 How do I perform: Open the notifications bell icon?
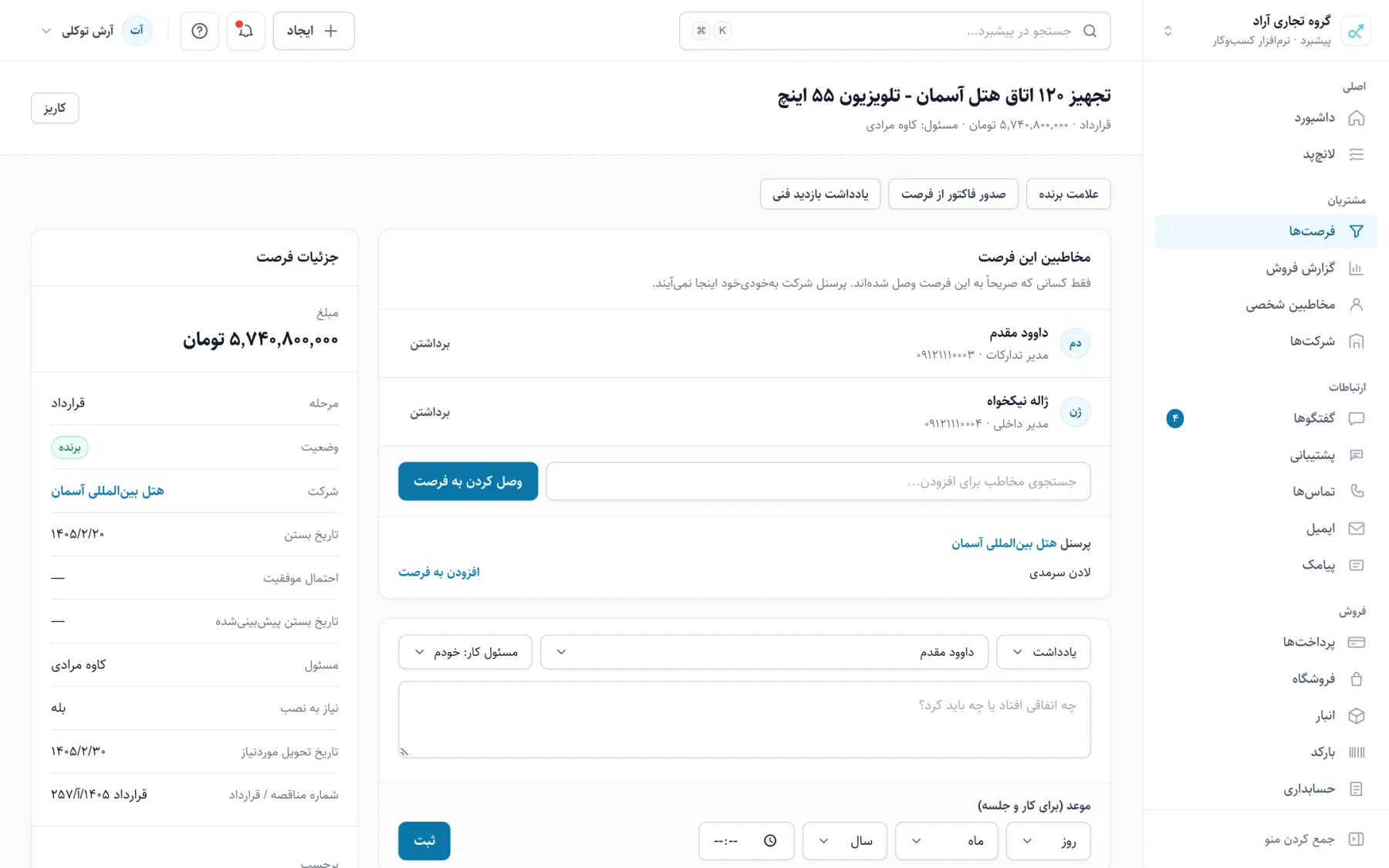(x=245, y=31)
